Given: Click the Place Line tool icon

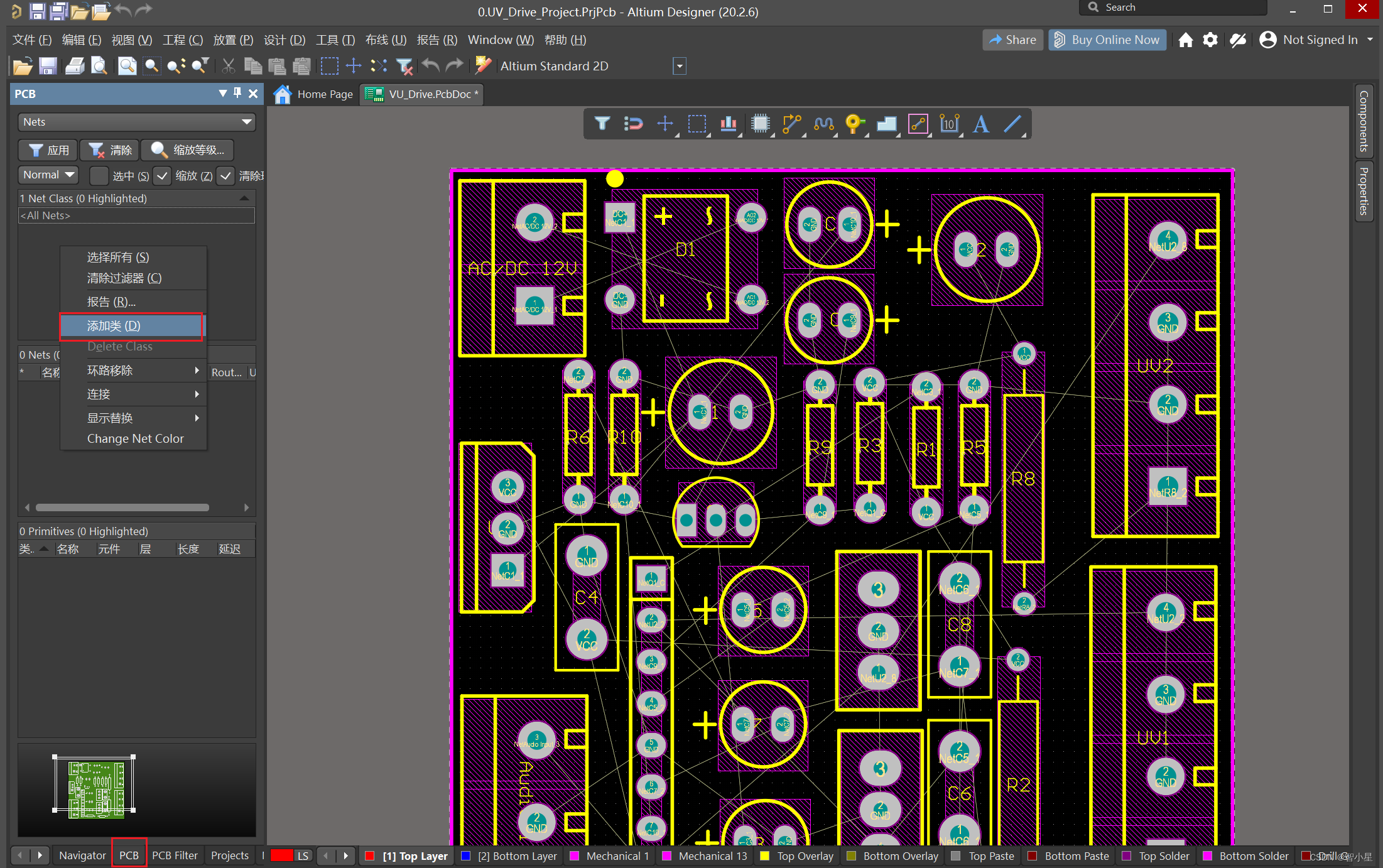Looking at the screenshot, I should pos(1012,124).
